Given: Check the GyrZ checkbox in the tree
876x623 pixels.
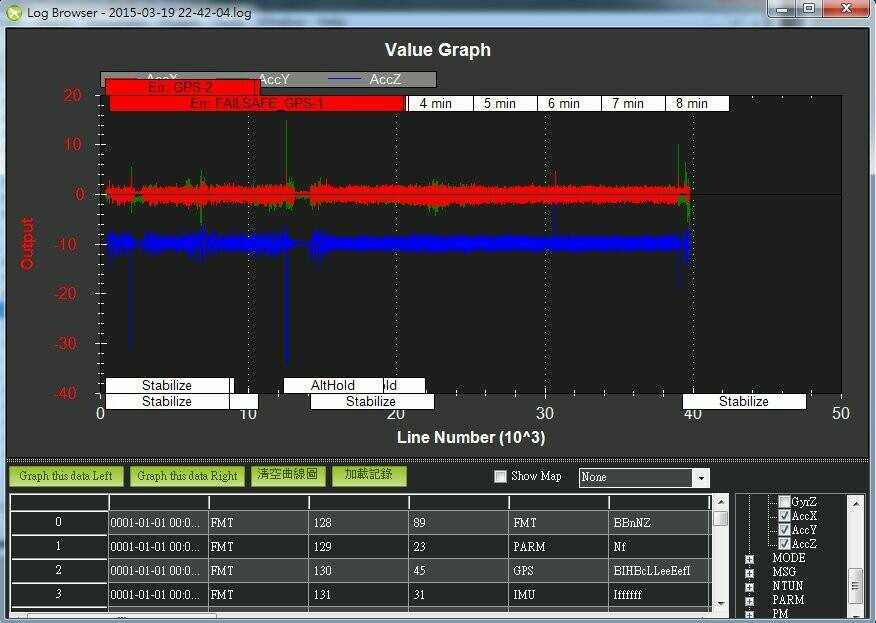Looking at the screenshot, I should (784, 502).
